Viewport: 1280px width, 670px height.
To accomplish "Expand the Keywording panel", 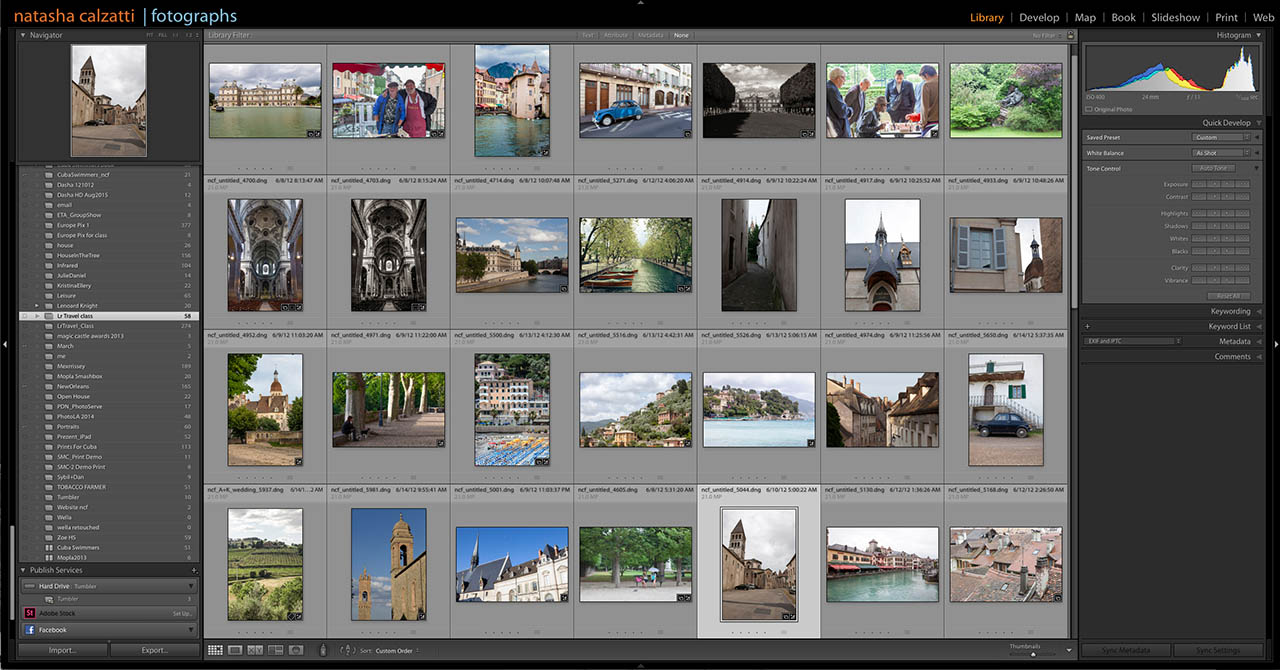I will (x=1258, y=311).
